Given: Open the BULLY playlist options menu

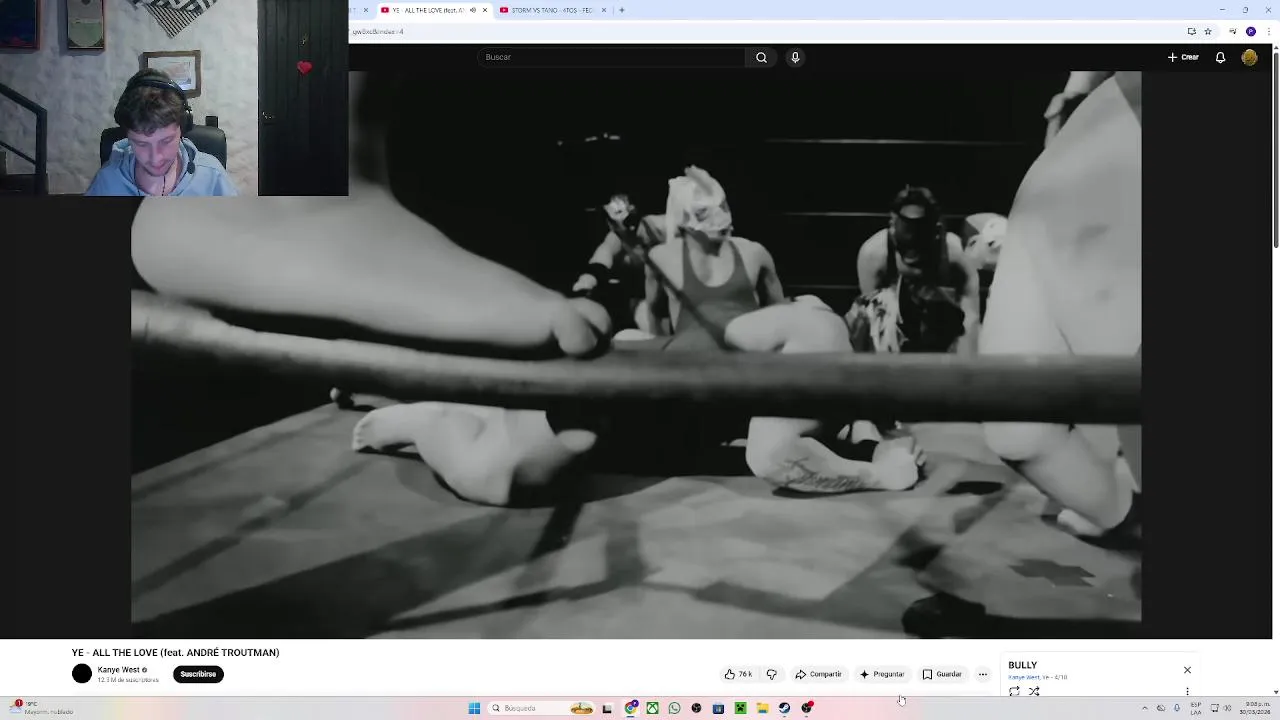Looking at the screenshot, I should (x=1187, y=691).
